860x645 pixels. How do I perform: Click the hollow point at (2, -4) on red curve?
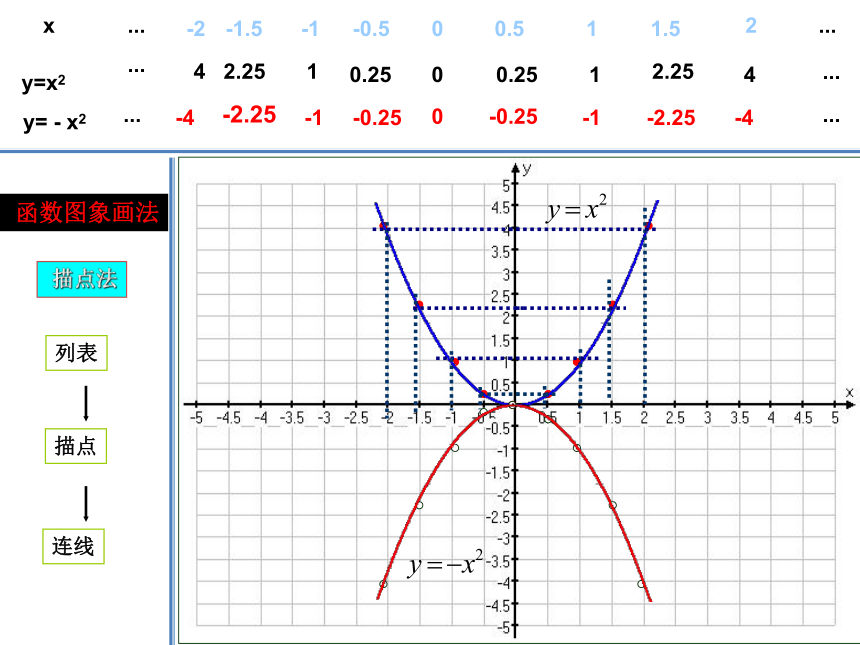641,584
